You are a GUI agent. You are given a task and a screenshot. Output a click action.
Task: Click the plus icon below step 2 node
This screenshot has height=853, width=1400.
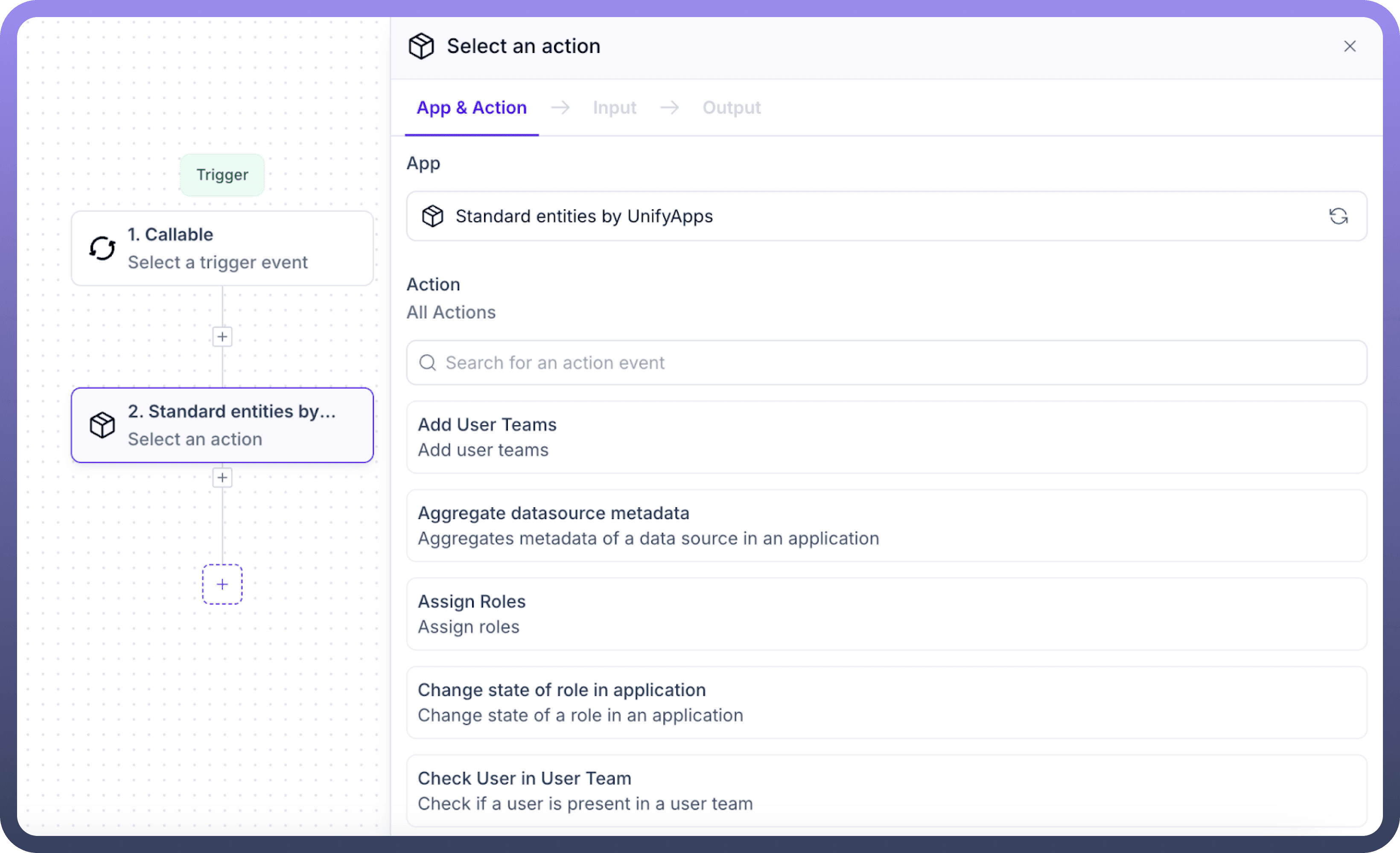222,477
